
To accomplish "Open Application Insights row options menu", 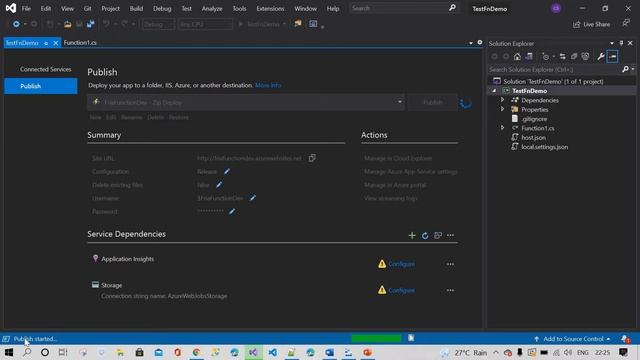I will pyautogui.click(x=450, y=264).
